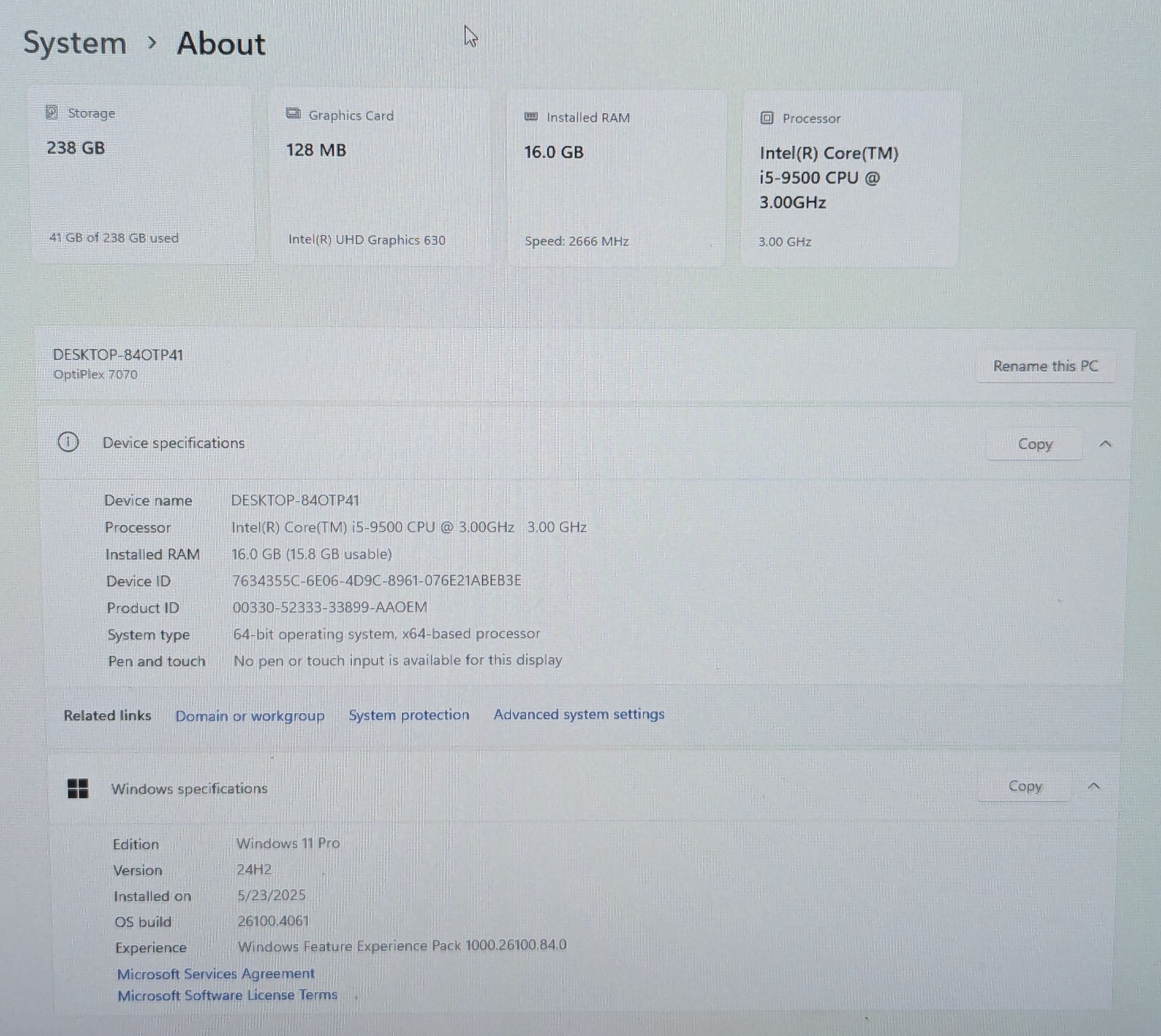
Task: Click '64-bit operating system, x64-based processor' text
Action: pos(386,633)
